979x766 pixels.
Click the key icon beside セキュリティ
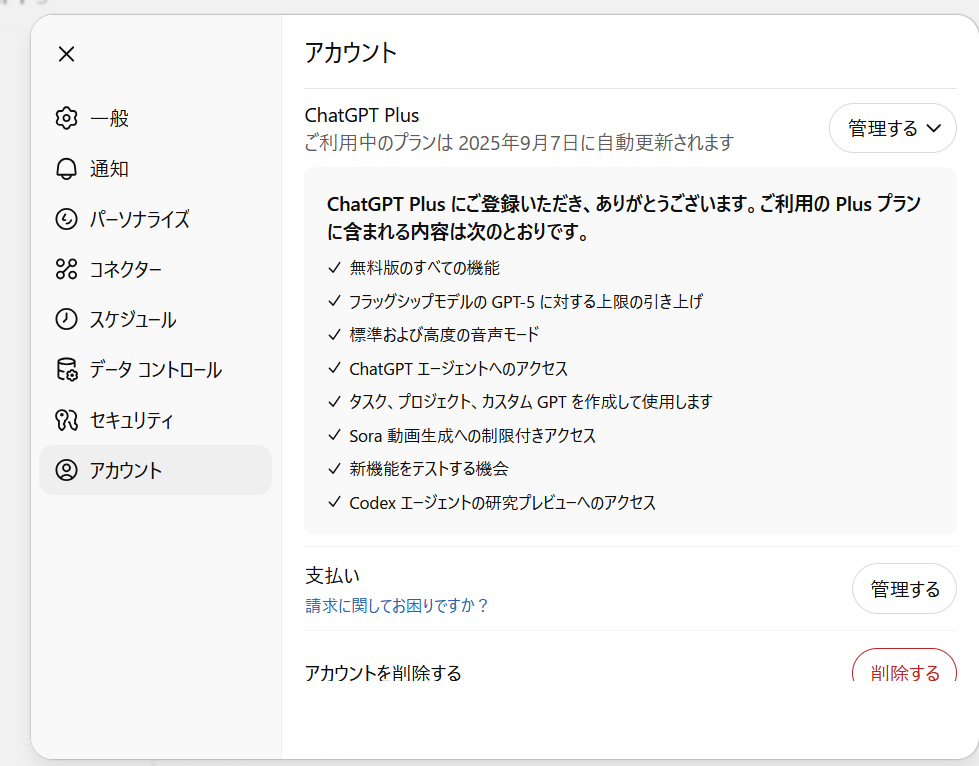(66, 420)
